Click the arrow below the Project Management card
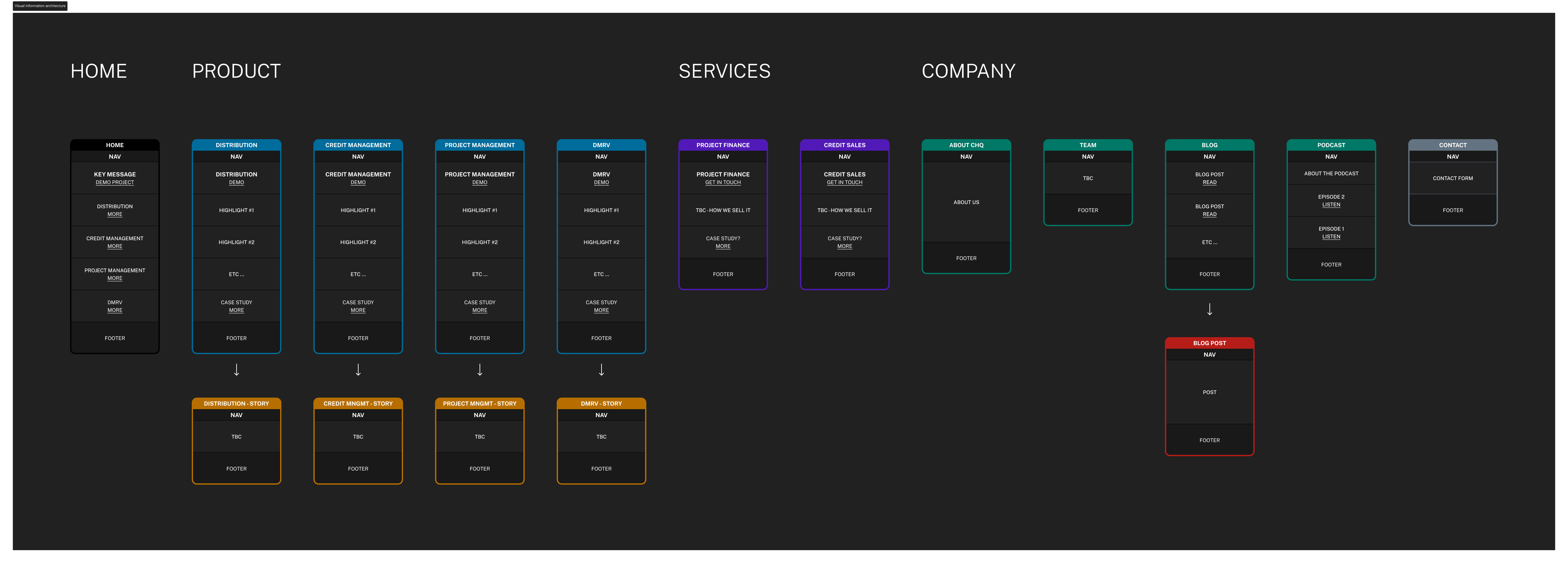Viewport: 1568px width, 563px height. pyautogui.click(x=480, y=370)
